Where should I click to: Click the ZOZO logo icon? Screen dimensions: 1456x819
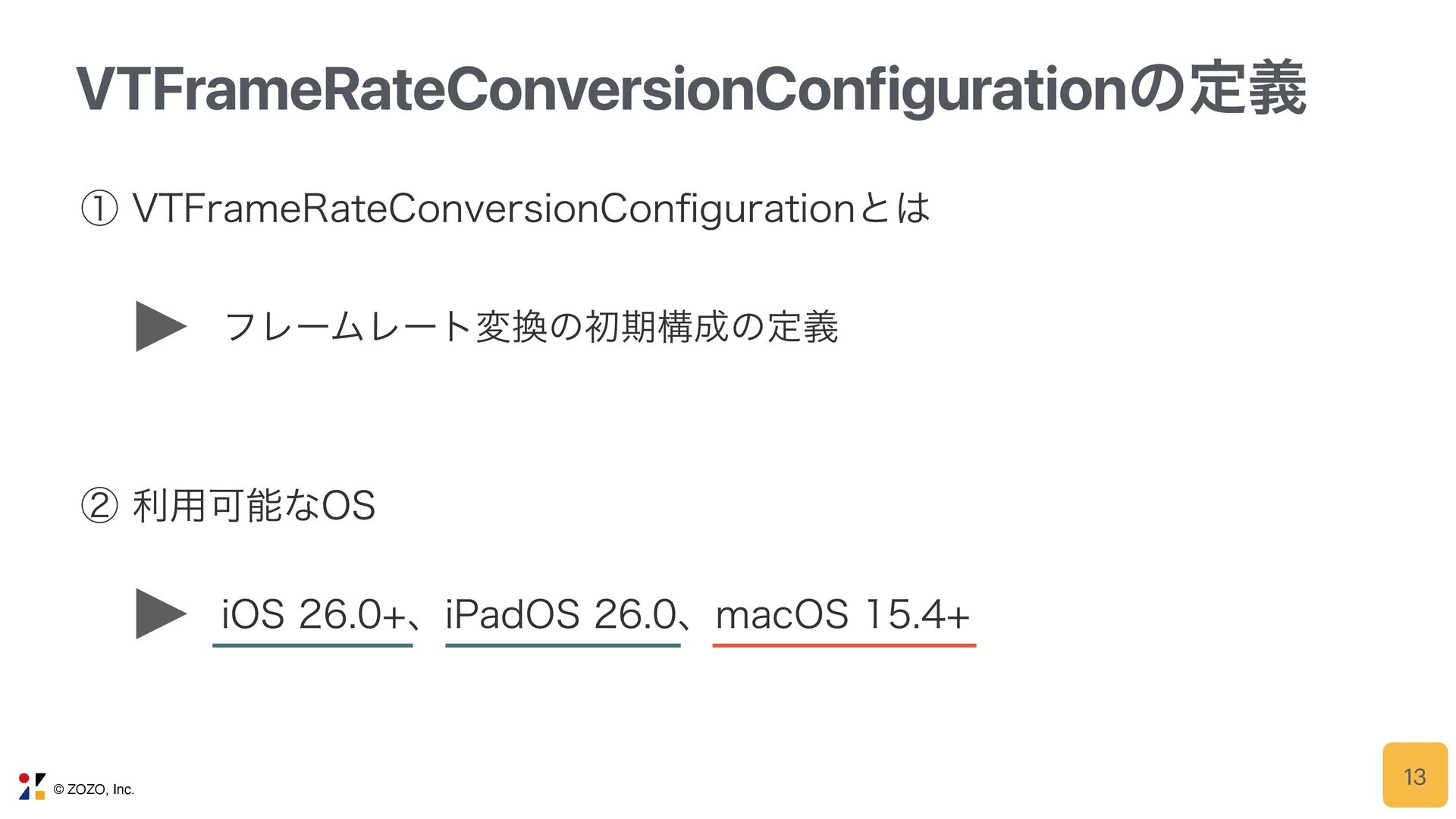pyautogui.click(x=32, y=786)
